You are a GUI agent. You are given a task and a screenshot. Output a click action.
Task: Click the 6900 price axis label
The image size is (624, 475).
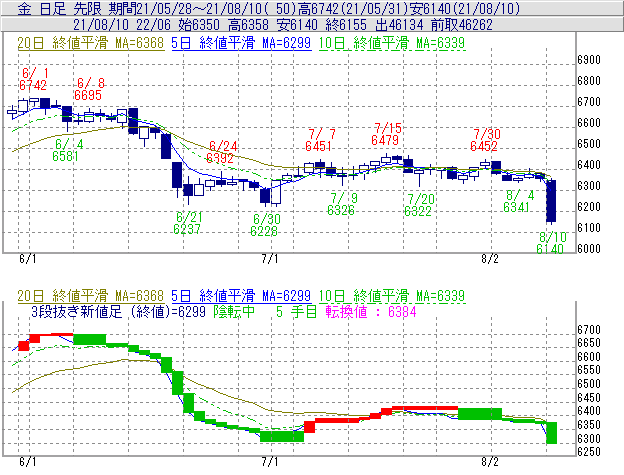pos(589,60)
